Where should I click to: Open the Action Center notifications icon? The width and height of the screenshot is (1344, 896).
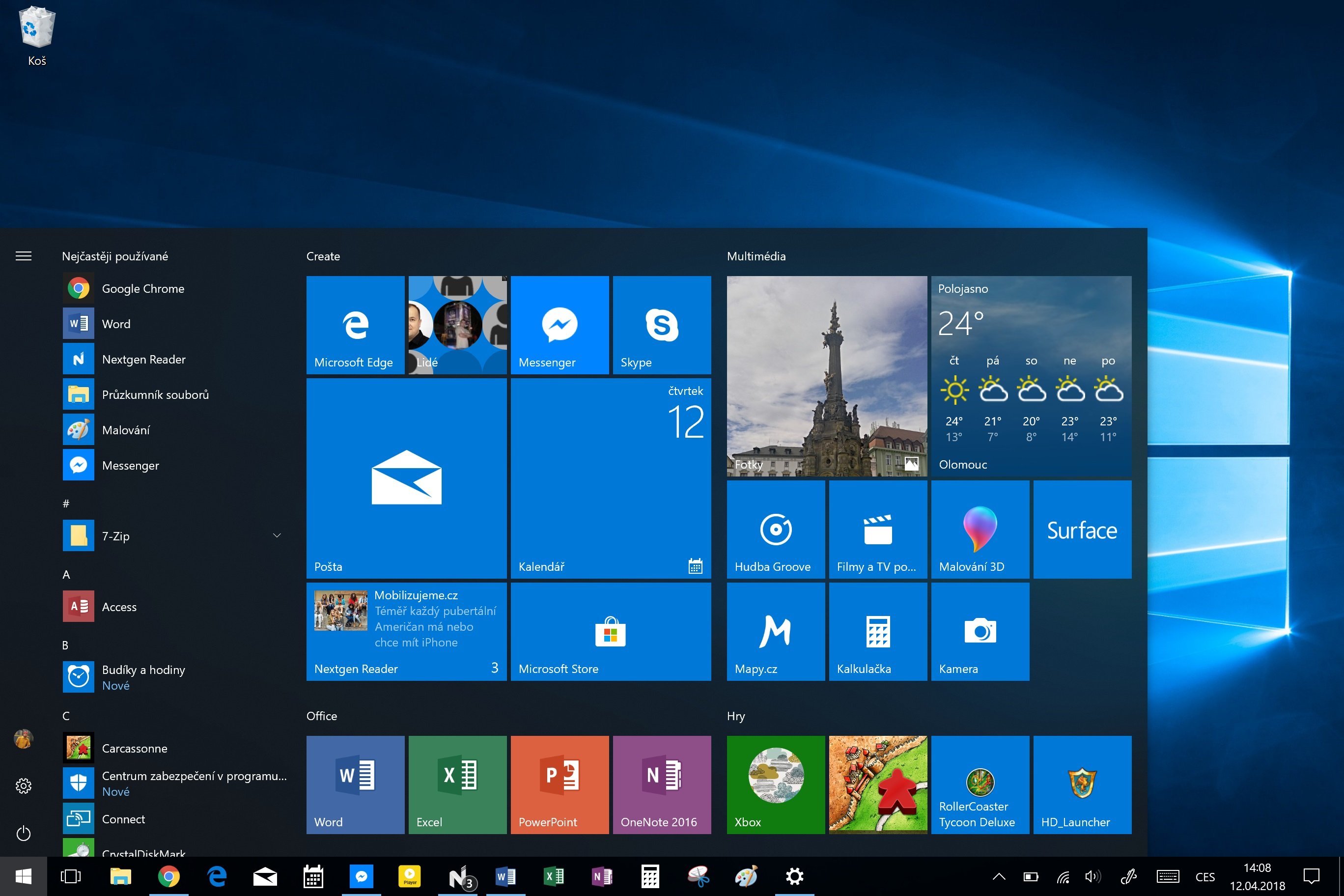coord(1312,876)
